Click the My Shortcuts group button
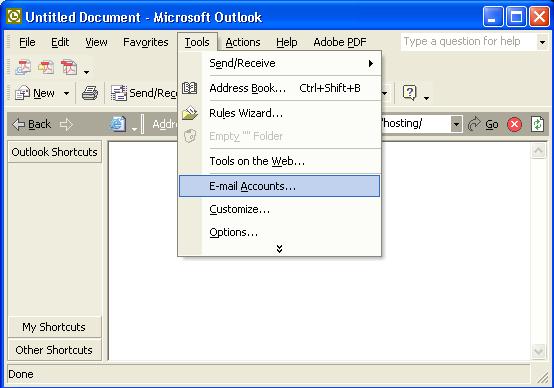This screenshot has height=388, width=554. [x=55, y=327]
